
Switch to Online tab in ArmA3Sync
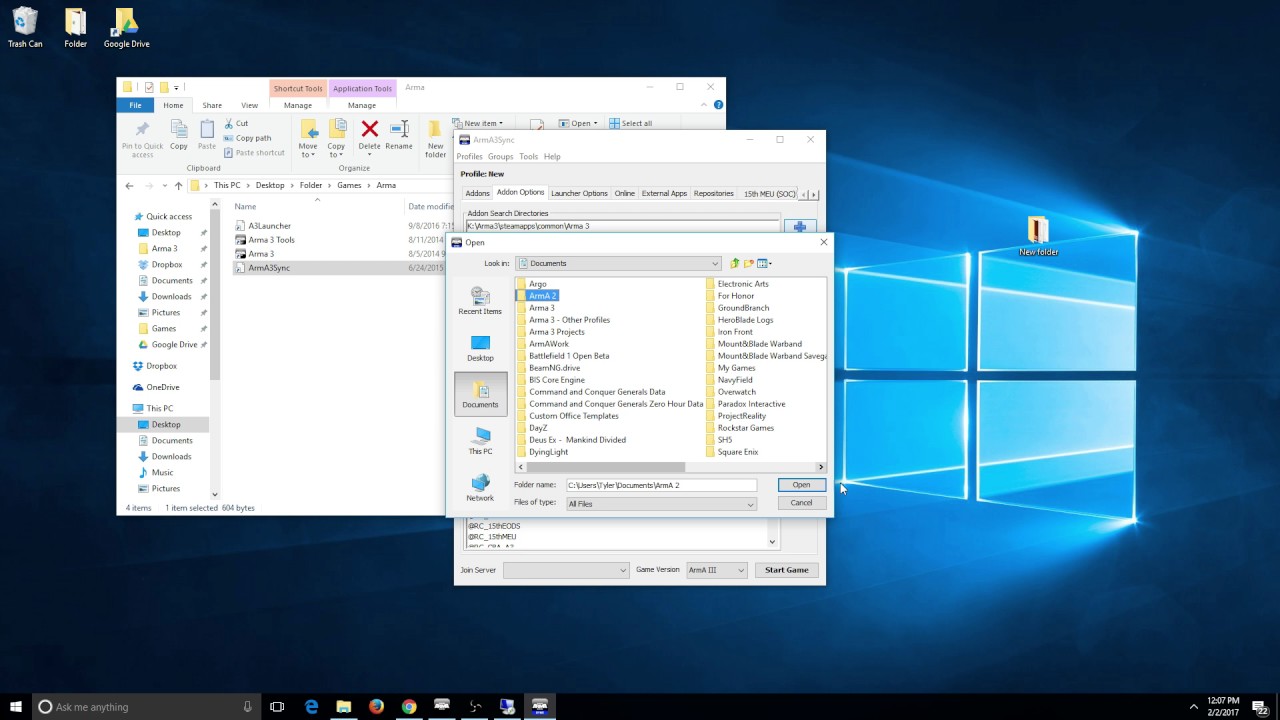pos(624,193)
